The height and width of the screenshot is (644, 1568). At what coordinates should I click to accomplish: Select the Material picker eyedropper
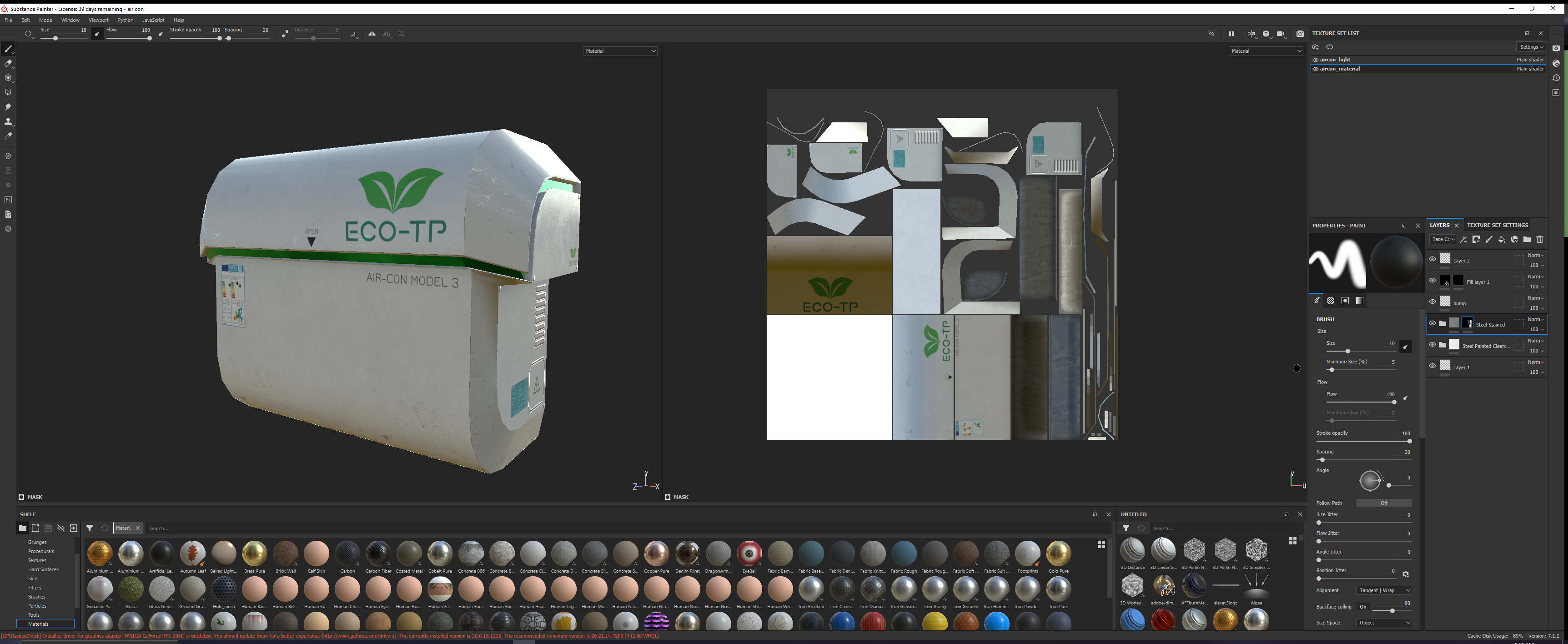(8, 136)
